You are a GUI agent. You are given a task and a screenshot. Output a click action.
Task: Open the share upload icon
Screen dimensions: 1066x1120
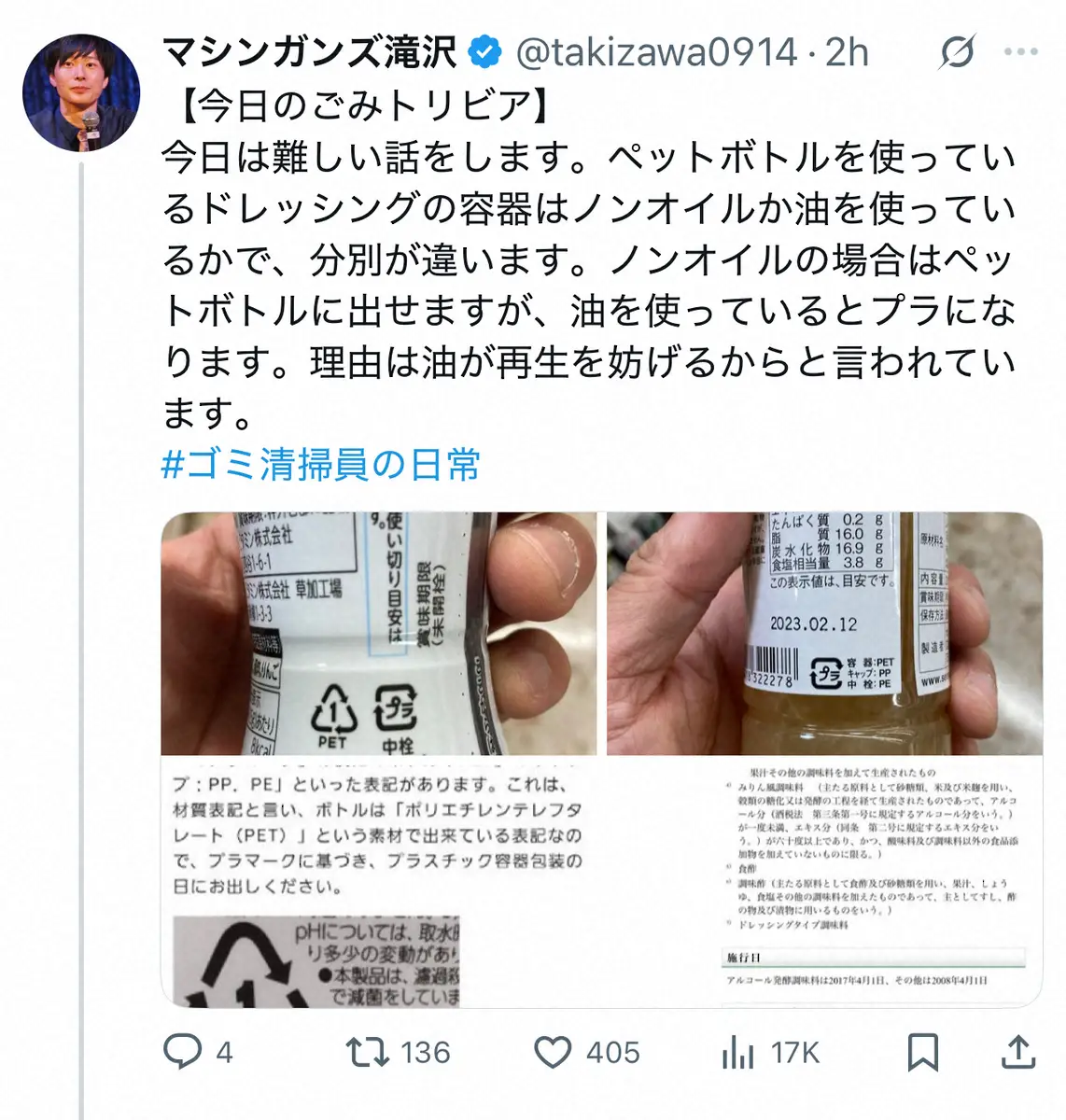(x=1018, y=1052)
